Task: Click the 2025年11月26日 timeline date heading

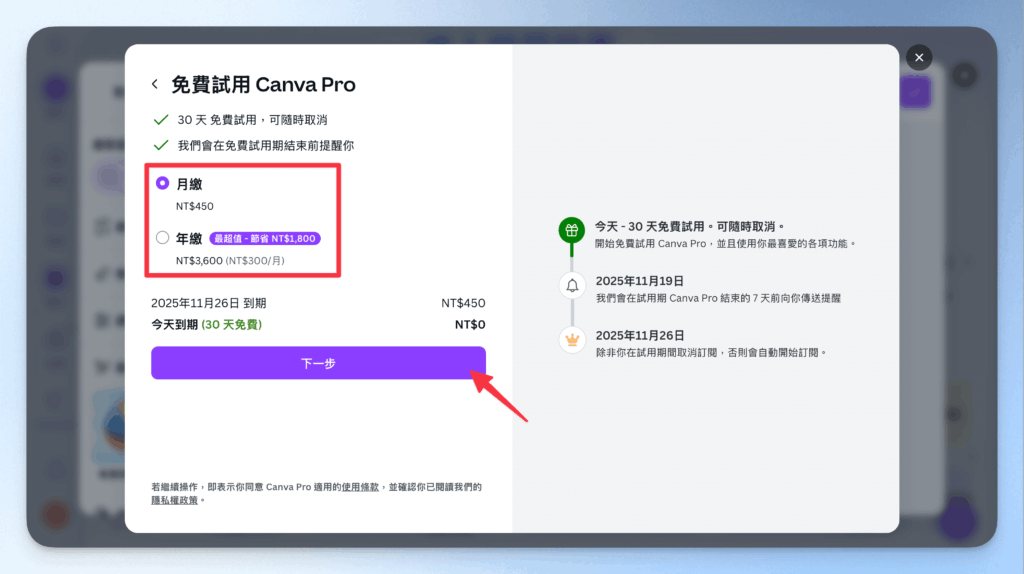Action: [x=640, y=335]
